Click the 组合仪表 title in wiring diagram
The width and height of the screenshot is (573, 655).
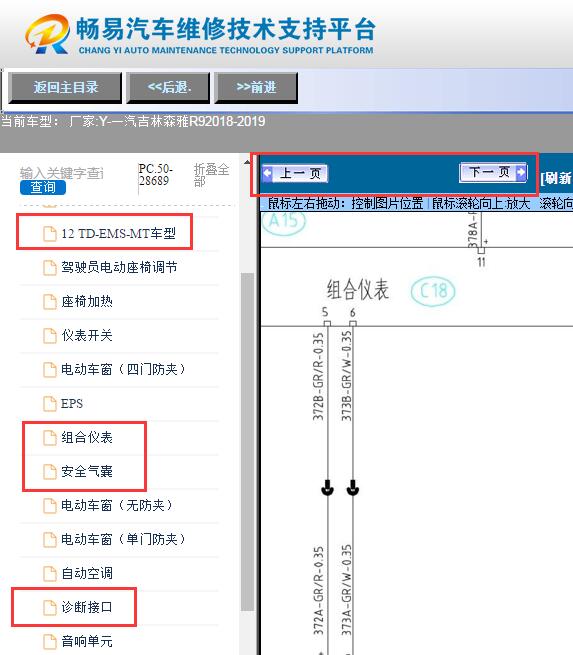[x=357, y=289]
